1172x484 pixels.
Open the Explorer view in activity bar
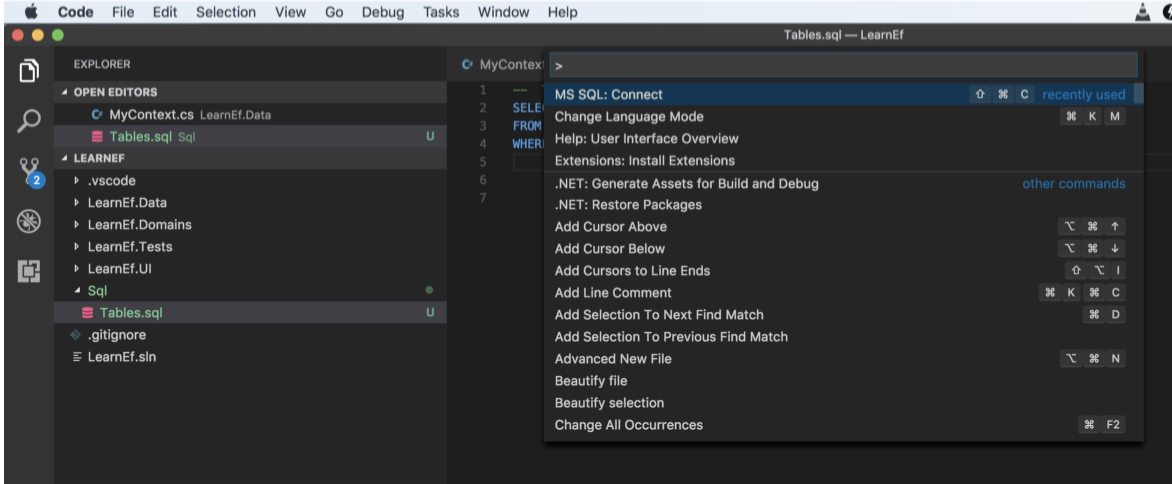[x=28, y=71]
